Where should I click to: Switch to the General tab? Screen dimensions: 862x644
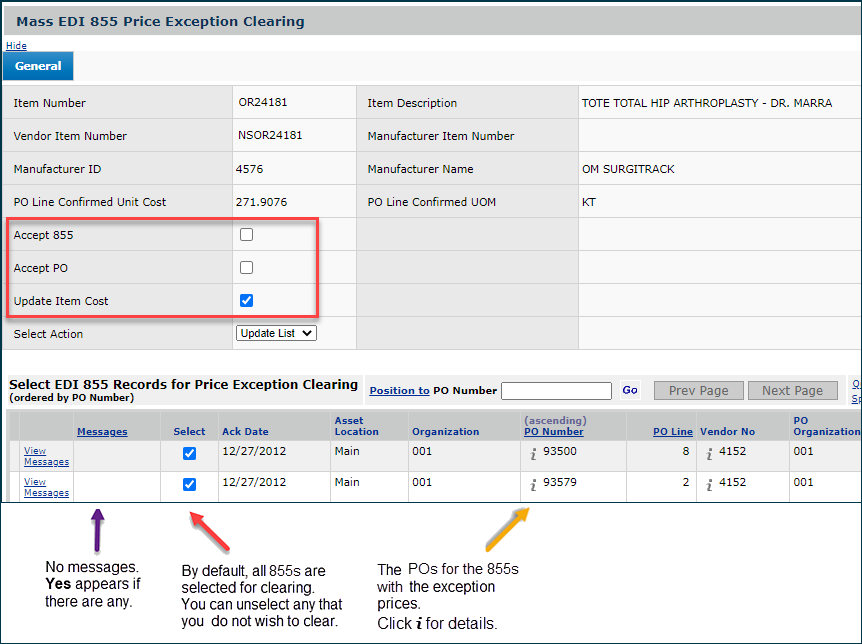coord(38,66)
